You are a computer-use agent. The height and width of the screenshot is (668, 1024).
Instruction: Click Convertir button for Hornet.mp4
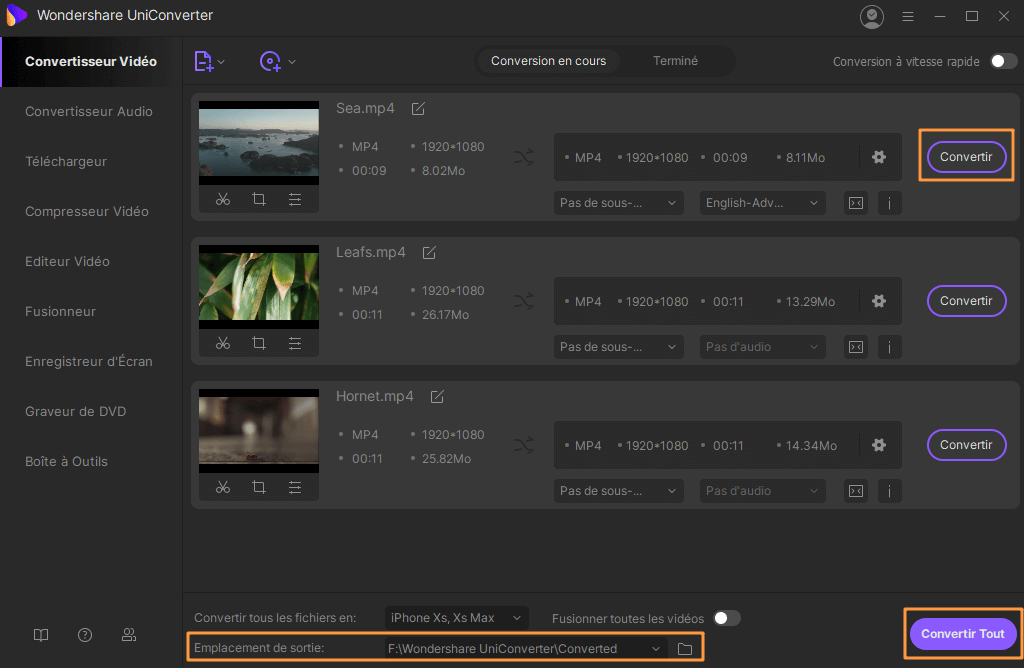tap(966, 445)
